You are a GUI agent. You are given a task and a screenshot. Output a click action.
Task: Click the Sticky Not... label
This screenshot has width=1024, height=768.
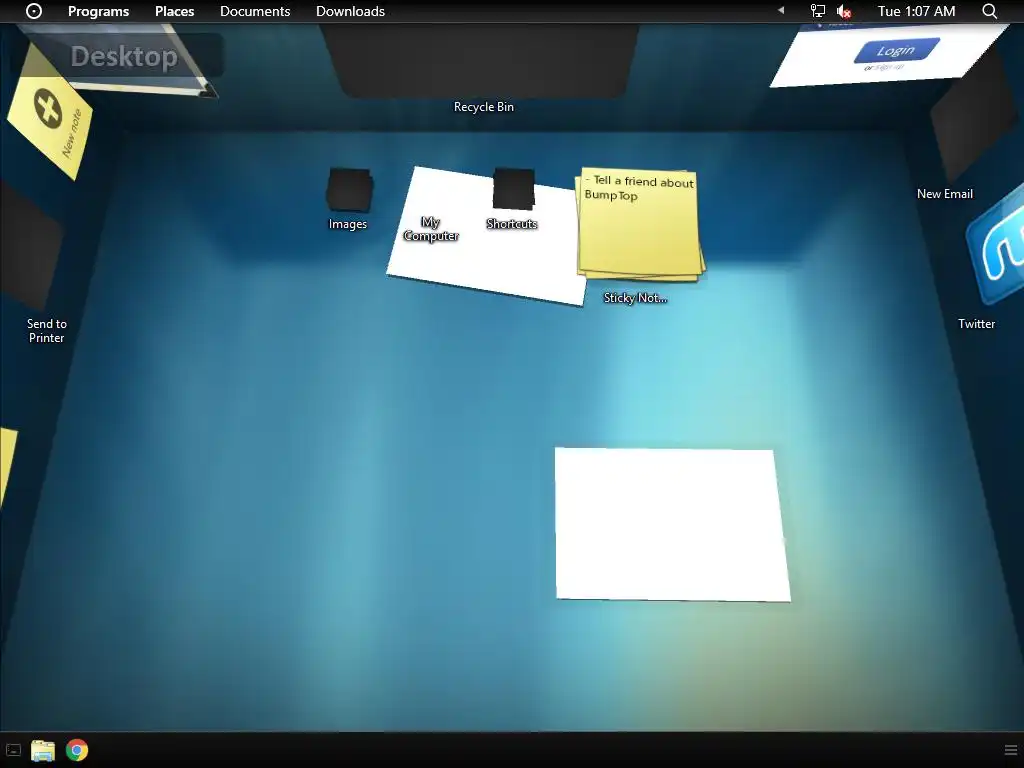click(635, 298)
